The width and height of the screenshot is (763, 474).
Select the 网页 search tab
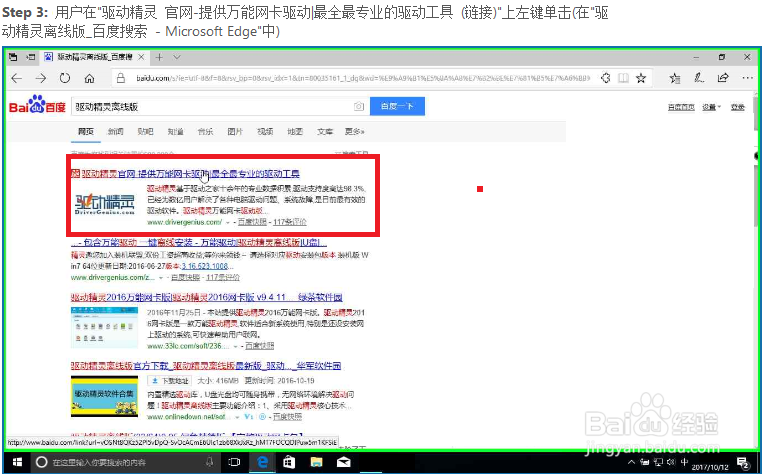[x=86, y=131]
